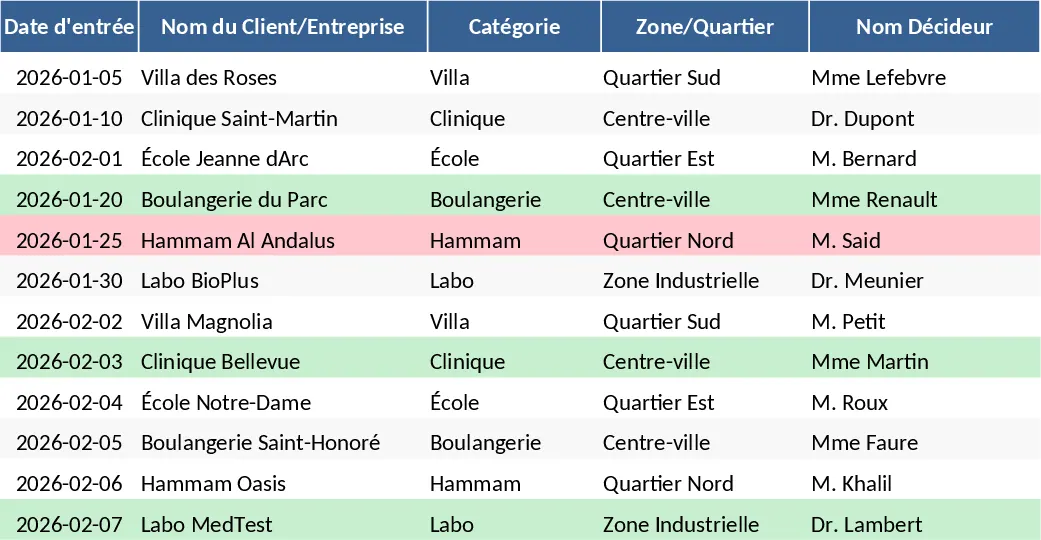This screenshot has width=1041, height=540.
Task: Select the "Zone Industrielle" cell for Dr. Meunier
Action: (x=681, y=281)
